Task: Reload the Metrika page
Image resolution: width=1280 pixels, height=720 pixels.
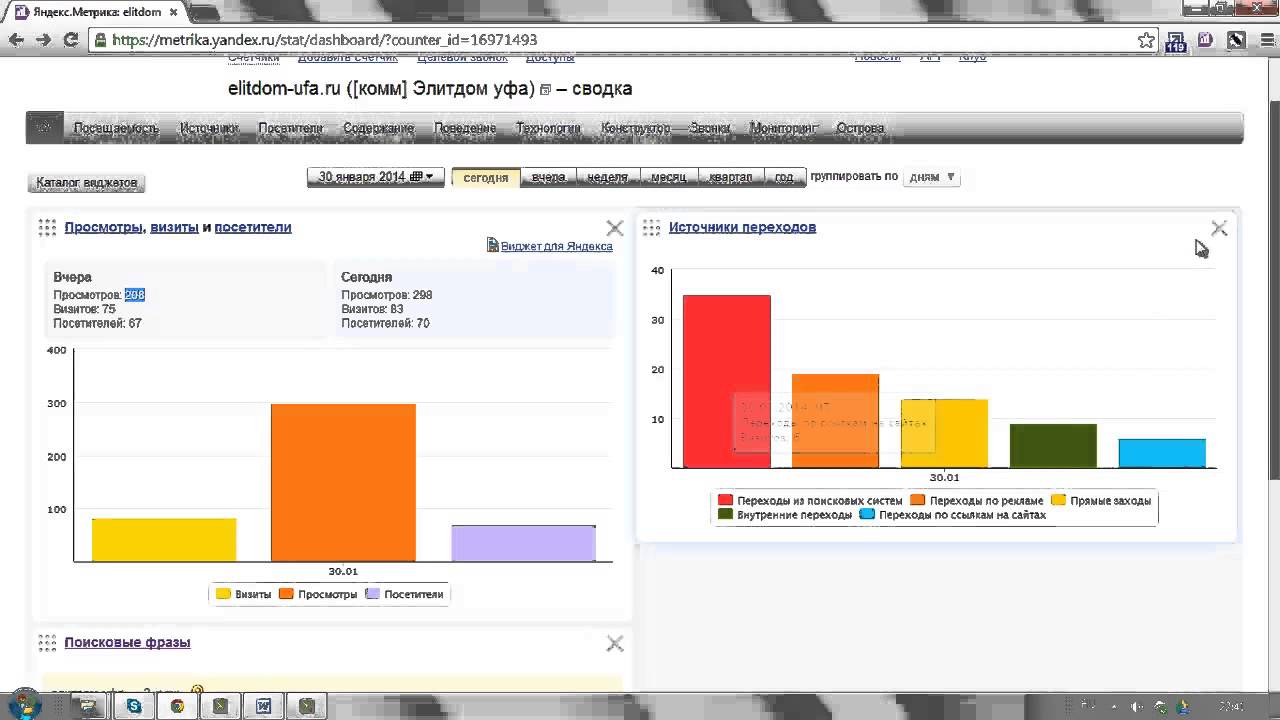Action: point(70,40)
